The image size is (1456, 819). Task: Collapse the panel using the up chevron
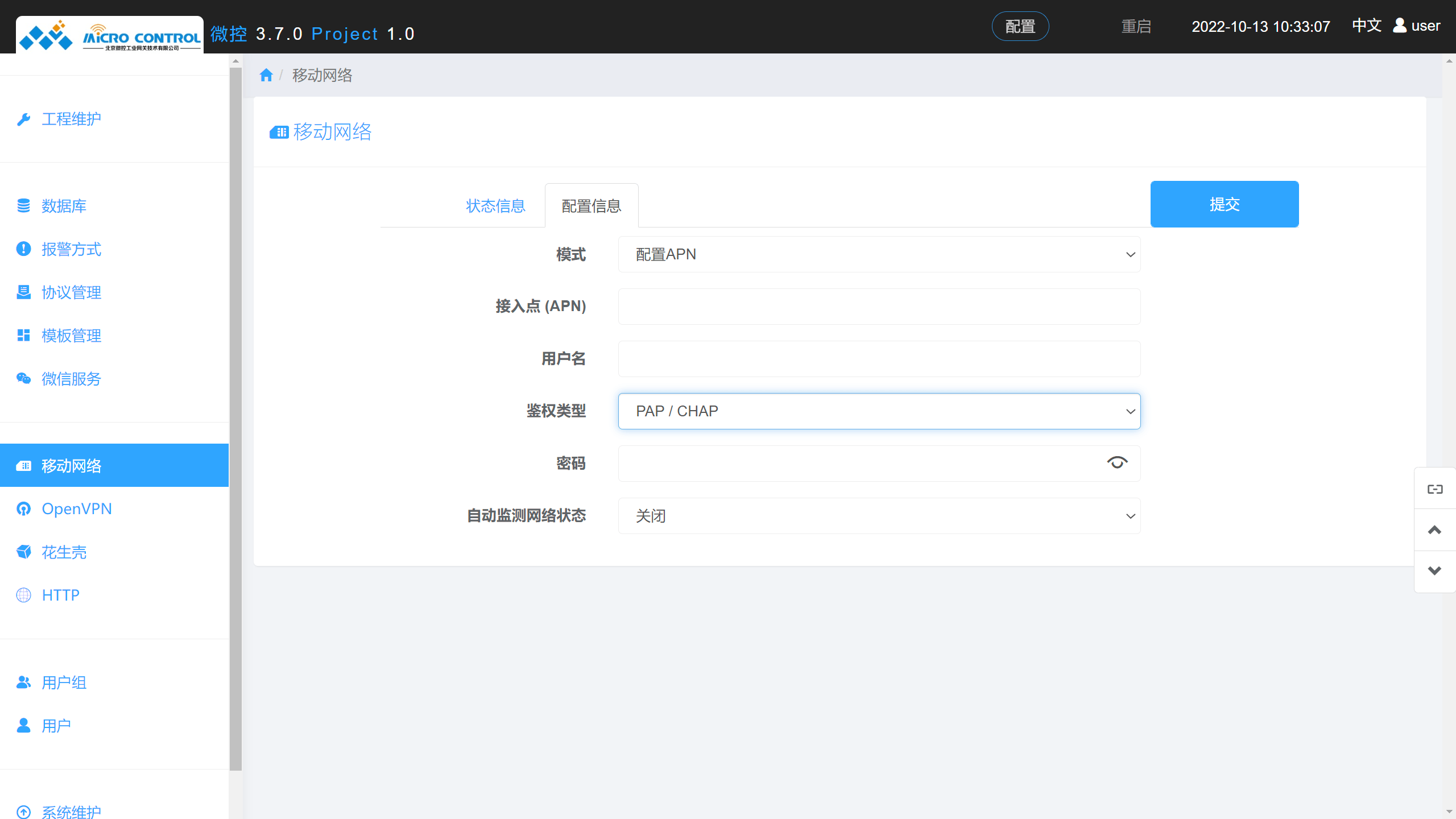pos(1434,530)
